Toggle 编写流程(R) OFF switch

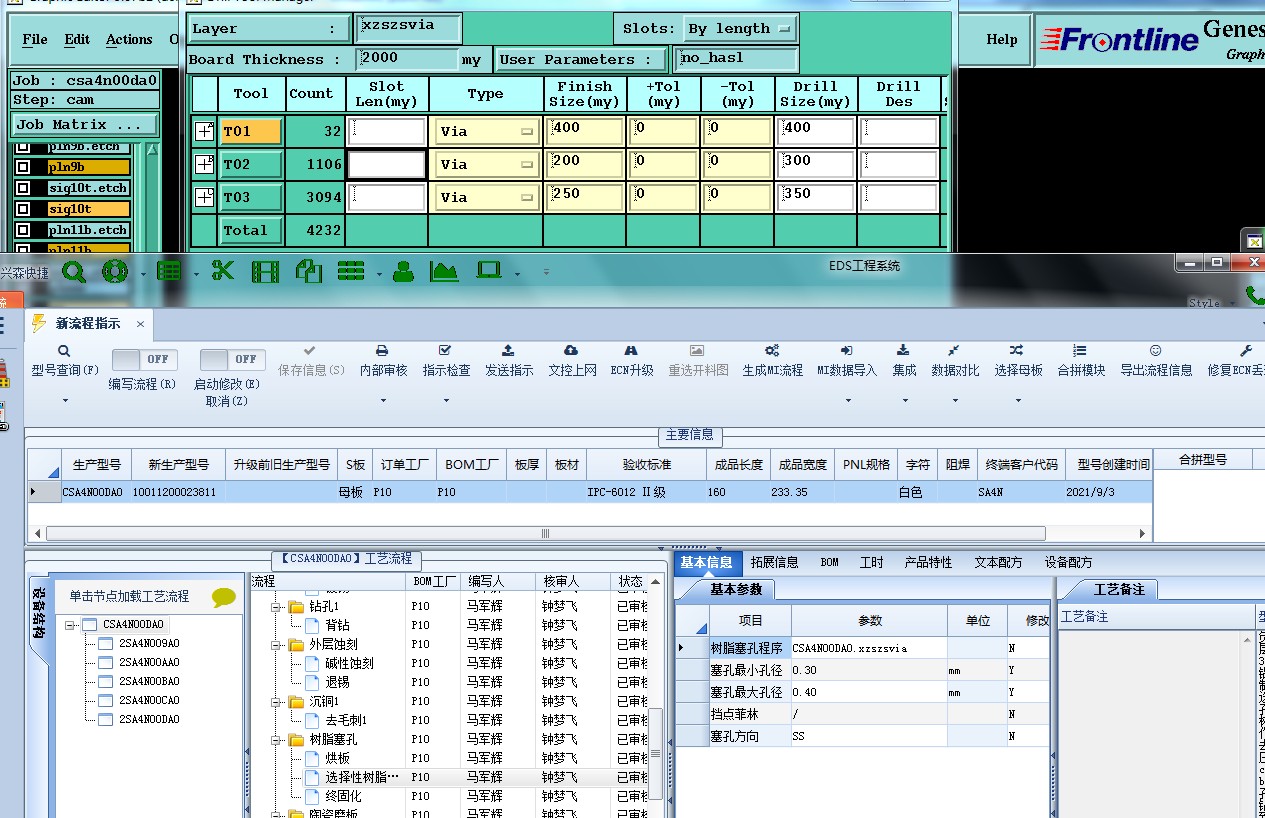145,359
